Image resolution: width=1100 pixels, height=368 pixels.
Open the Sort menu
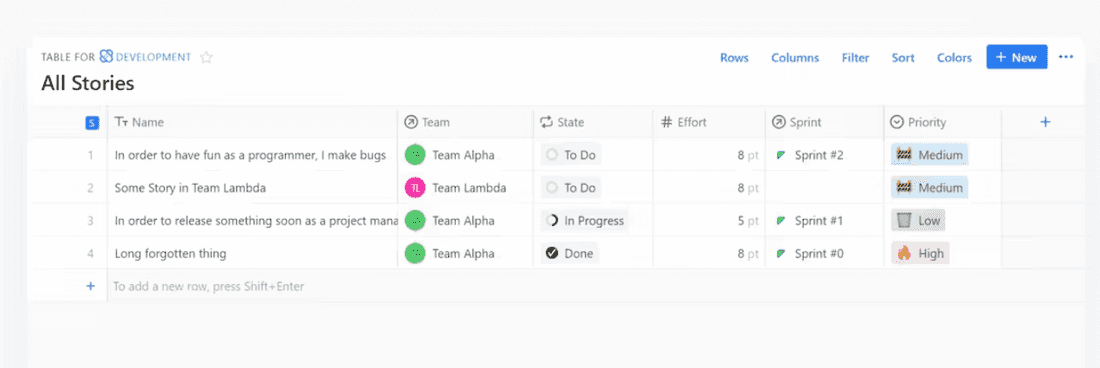coord(903,57)
